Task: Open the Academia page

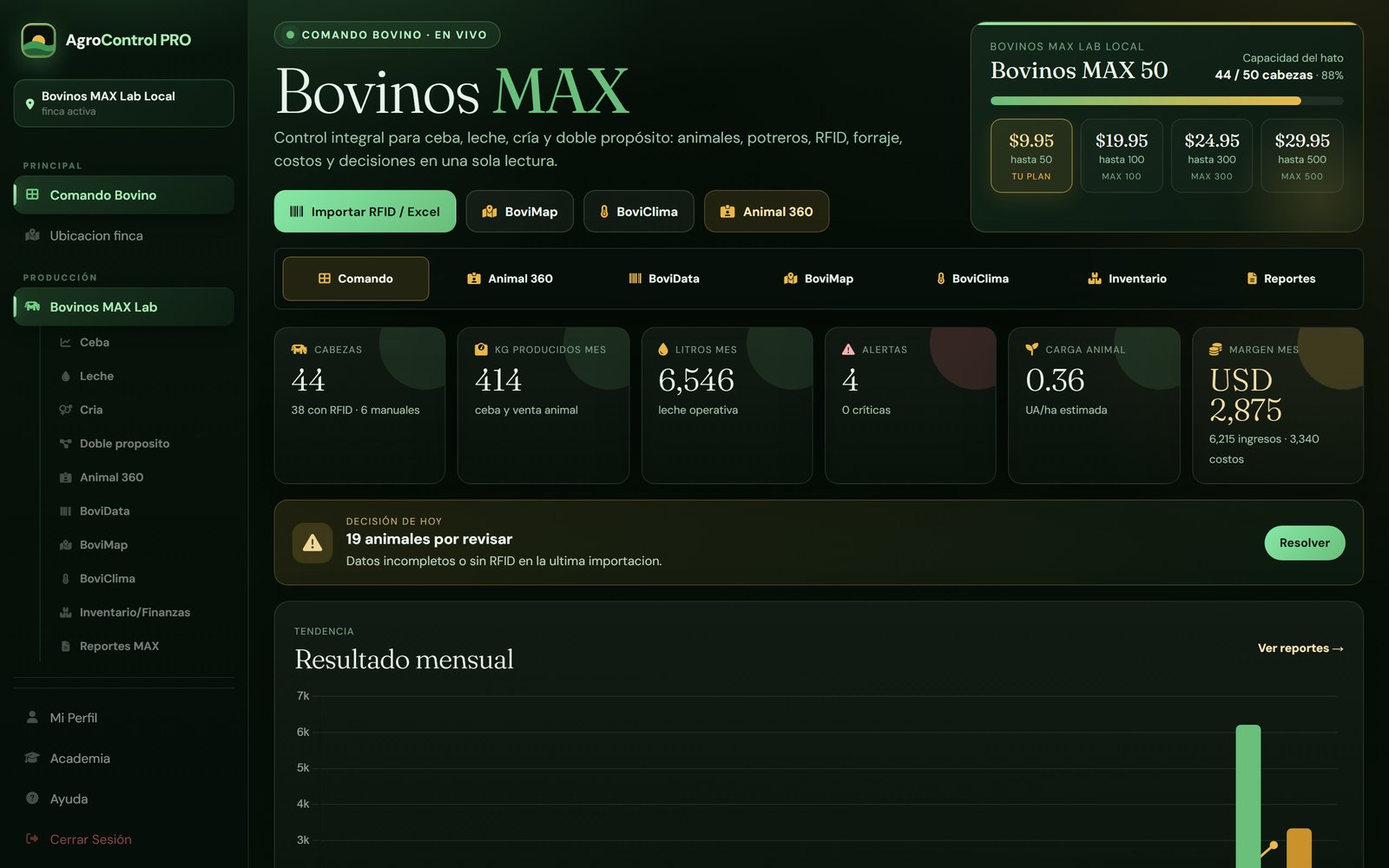Action: (x=124, y=758)
